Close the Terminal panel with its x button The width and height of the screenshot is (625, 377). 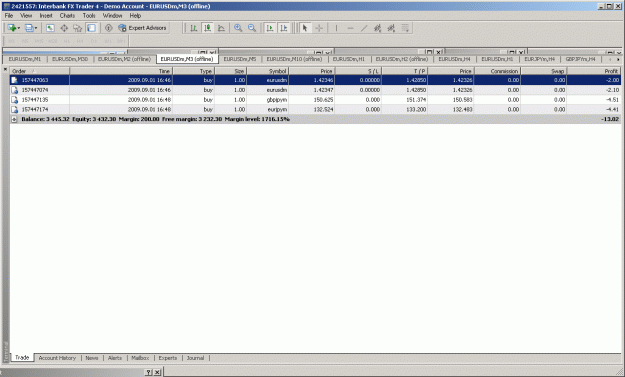(5, 70)
